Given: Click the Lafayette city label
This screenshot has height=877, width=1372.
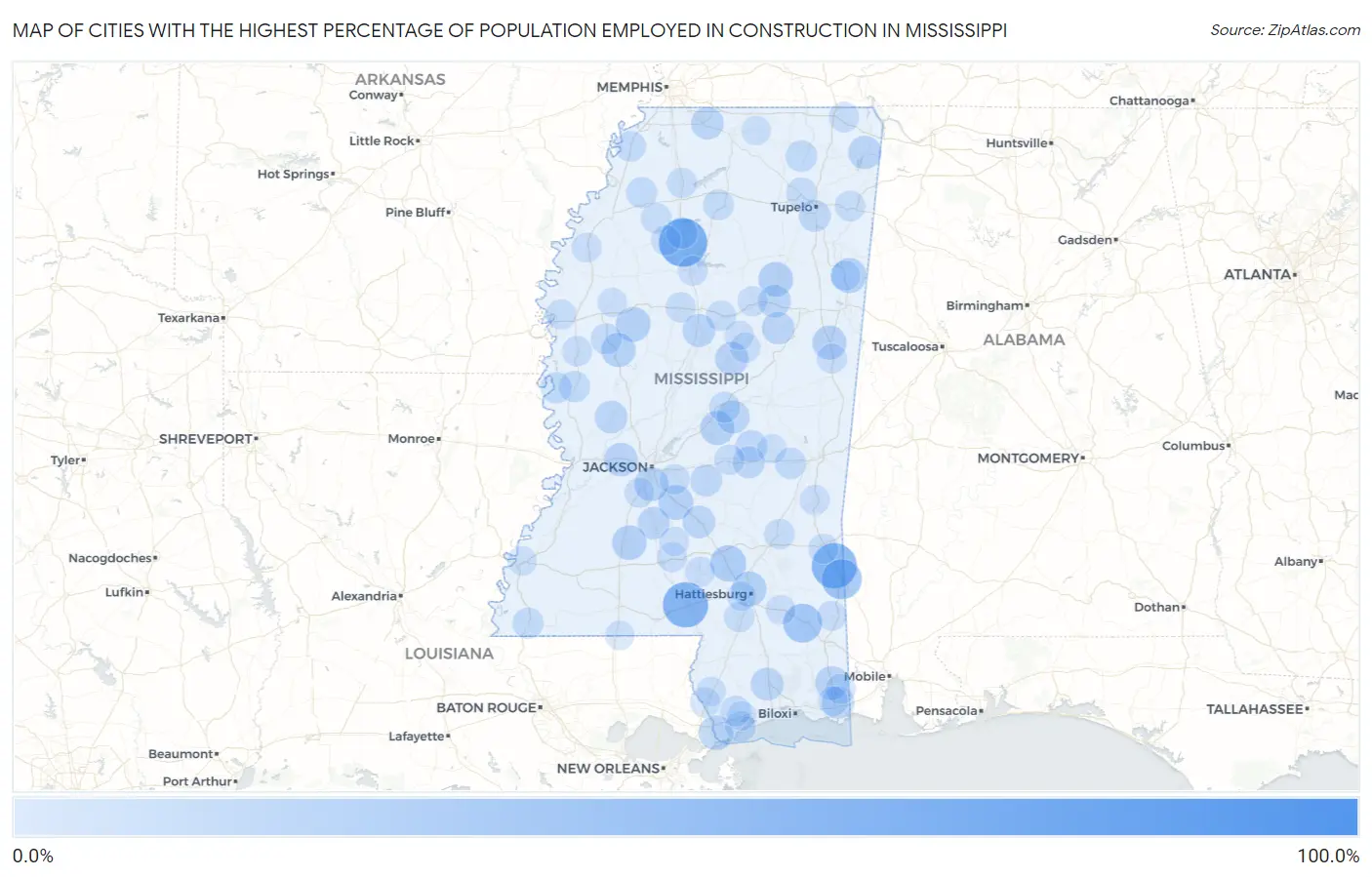Looking at the screenshot, I should tap(417, 737).
